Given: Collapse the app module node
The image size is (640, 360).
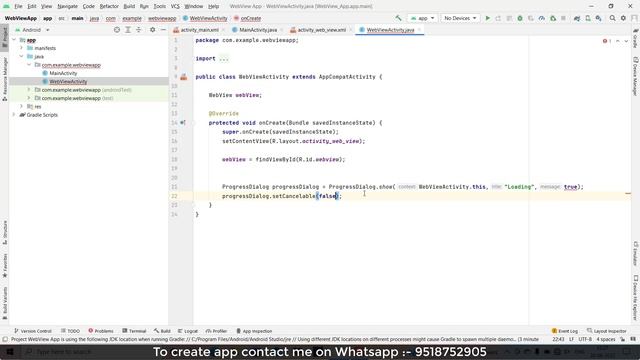Looking at the screenshot, I should click(14, 40).
